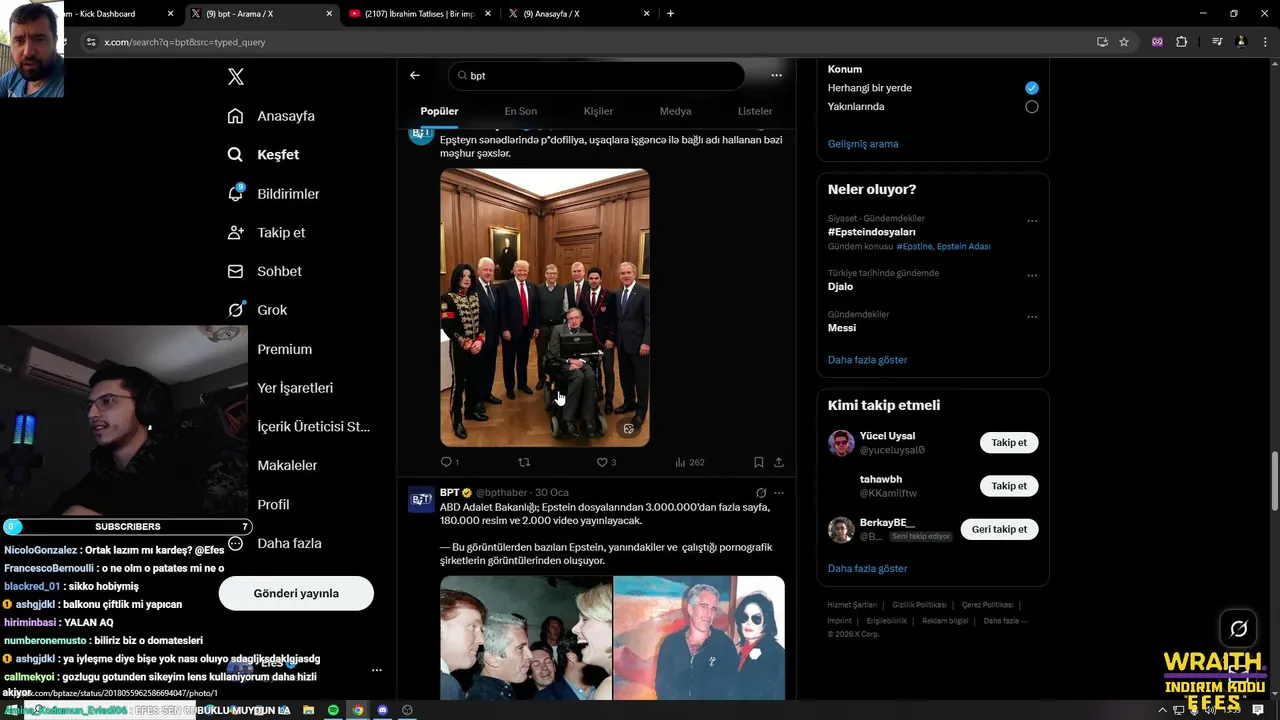Follow Yücel Uysal with the Takip et button
Image resolution: width=1280 pixels, height=720 pixels.
(x=1009, y=443)
